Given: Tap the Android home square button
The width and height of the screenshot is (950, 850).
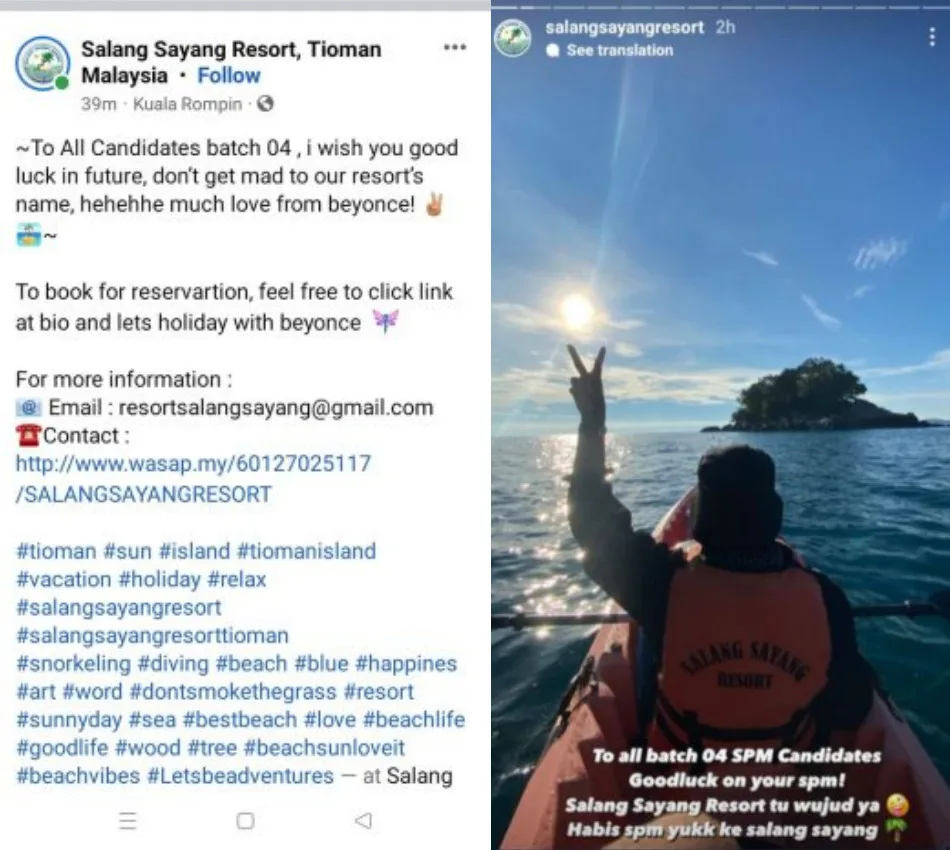Looking at the screenshot, I should point(245,821).
